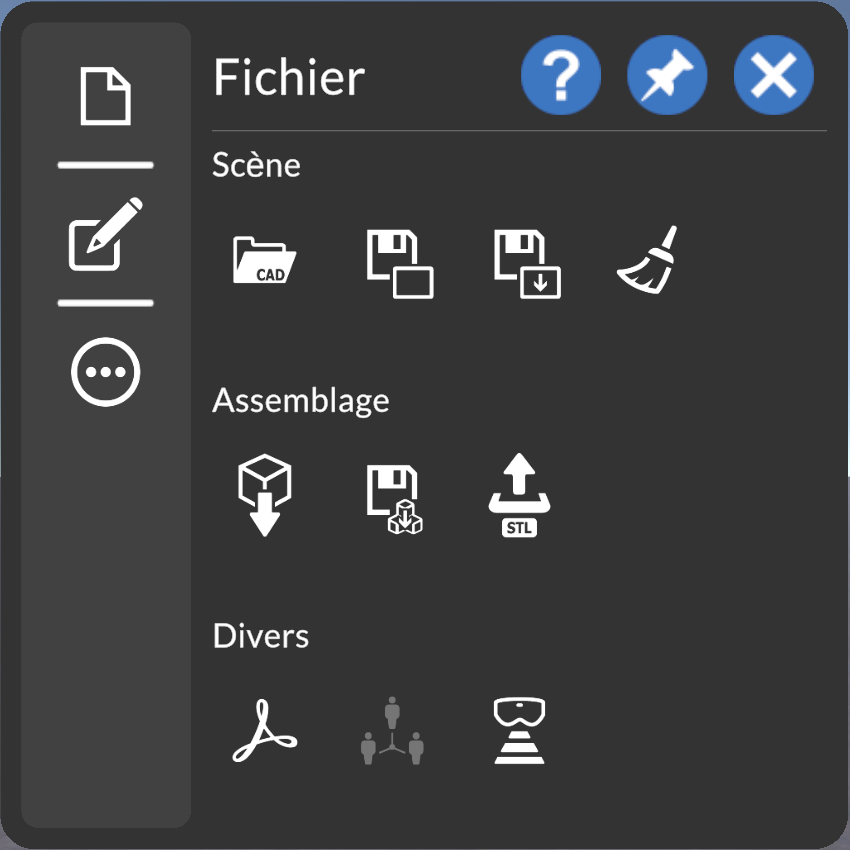
Task: Click the save-with-download-arrow floppy icon
Action: [527, 263]
